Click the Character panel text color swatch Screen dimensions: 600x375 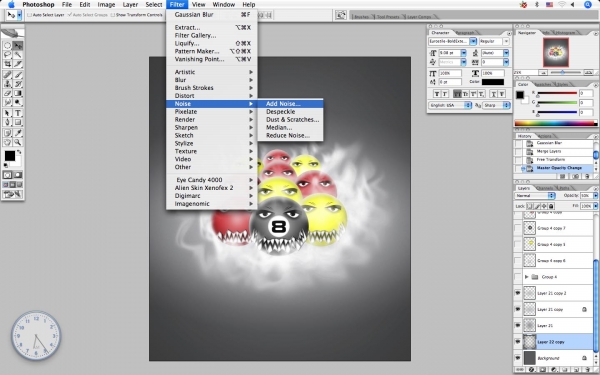[x=493, y=82]
